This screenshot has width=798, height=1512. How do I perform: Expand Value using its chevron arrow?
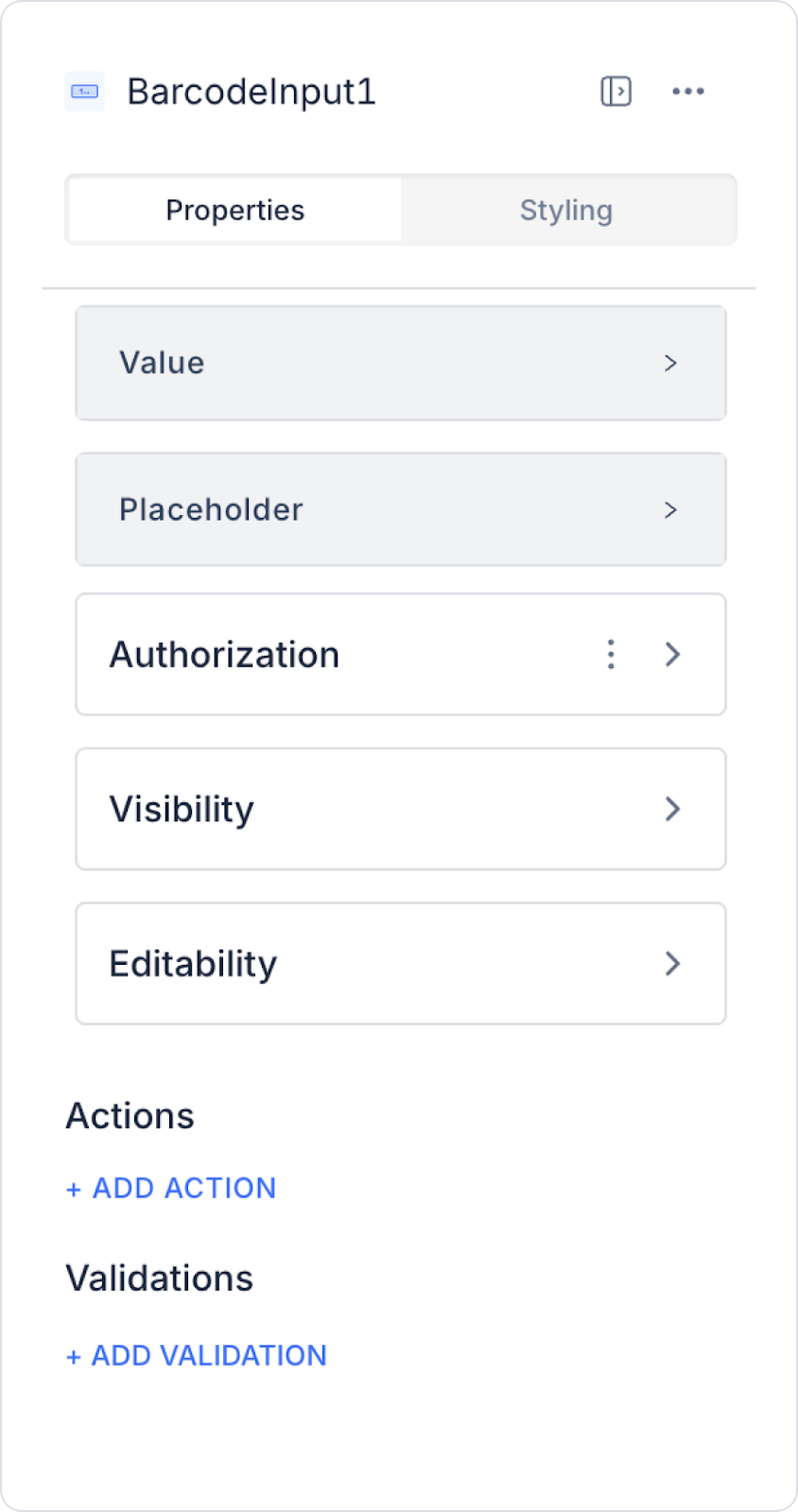click(x=670, y=363)
